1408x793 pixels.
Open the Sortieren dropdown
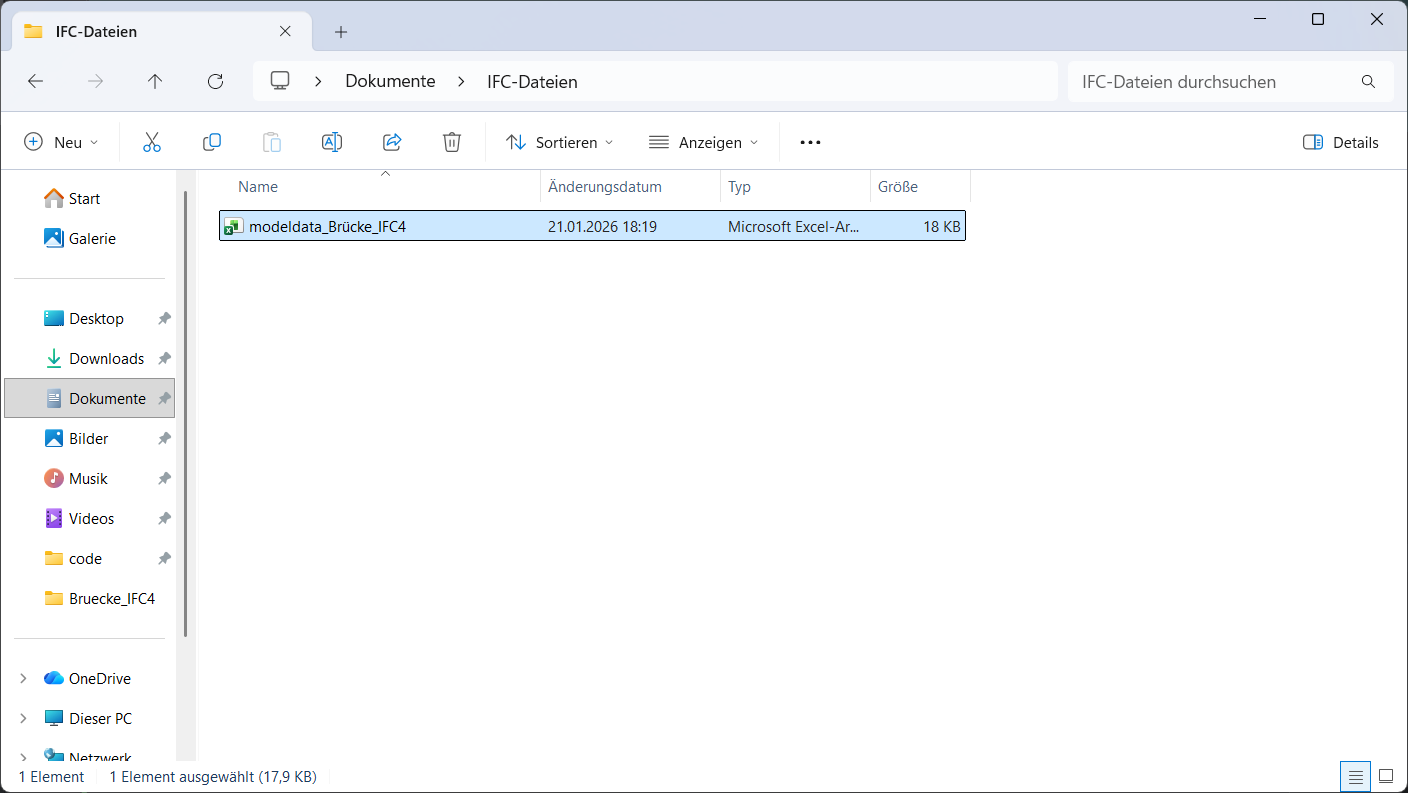559,142
